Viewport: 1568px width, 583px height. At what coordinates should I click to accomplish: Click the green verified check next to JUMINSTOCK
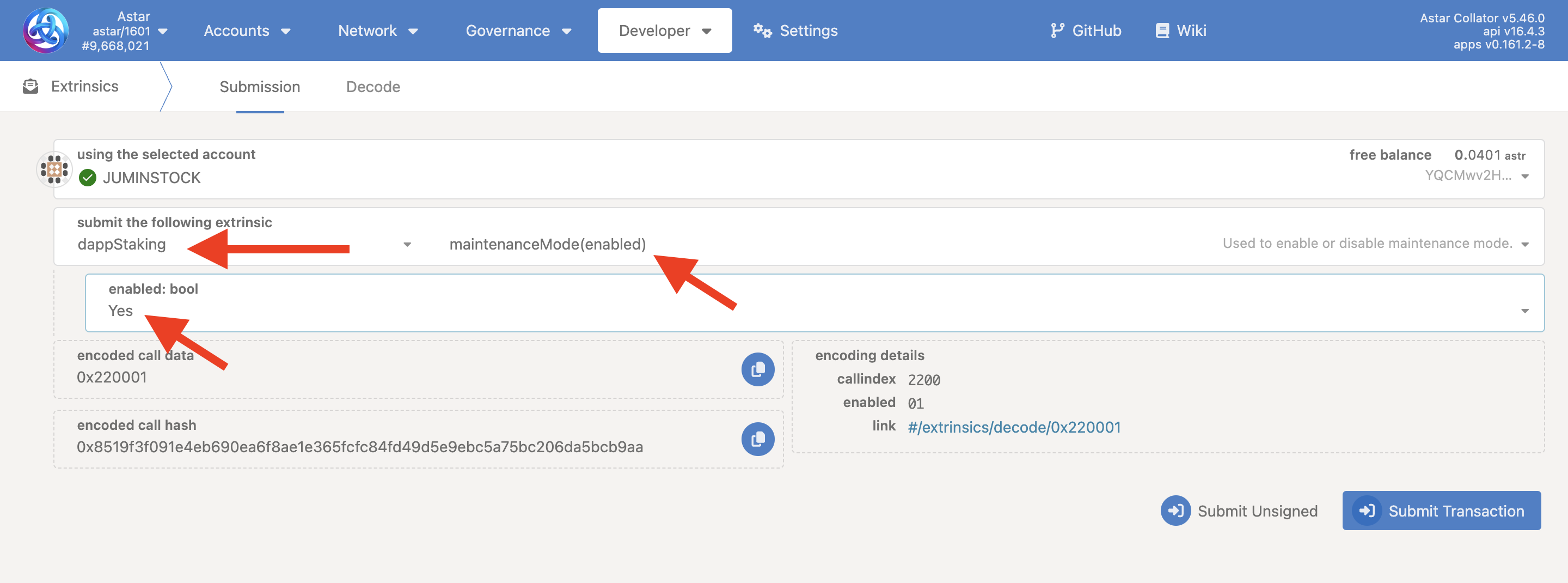coord(88,177)
